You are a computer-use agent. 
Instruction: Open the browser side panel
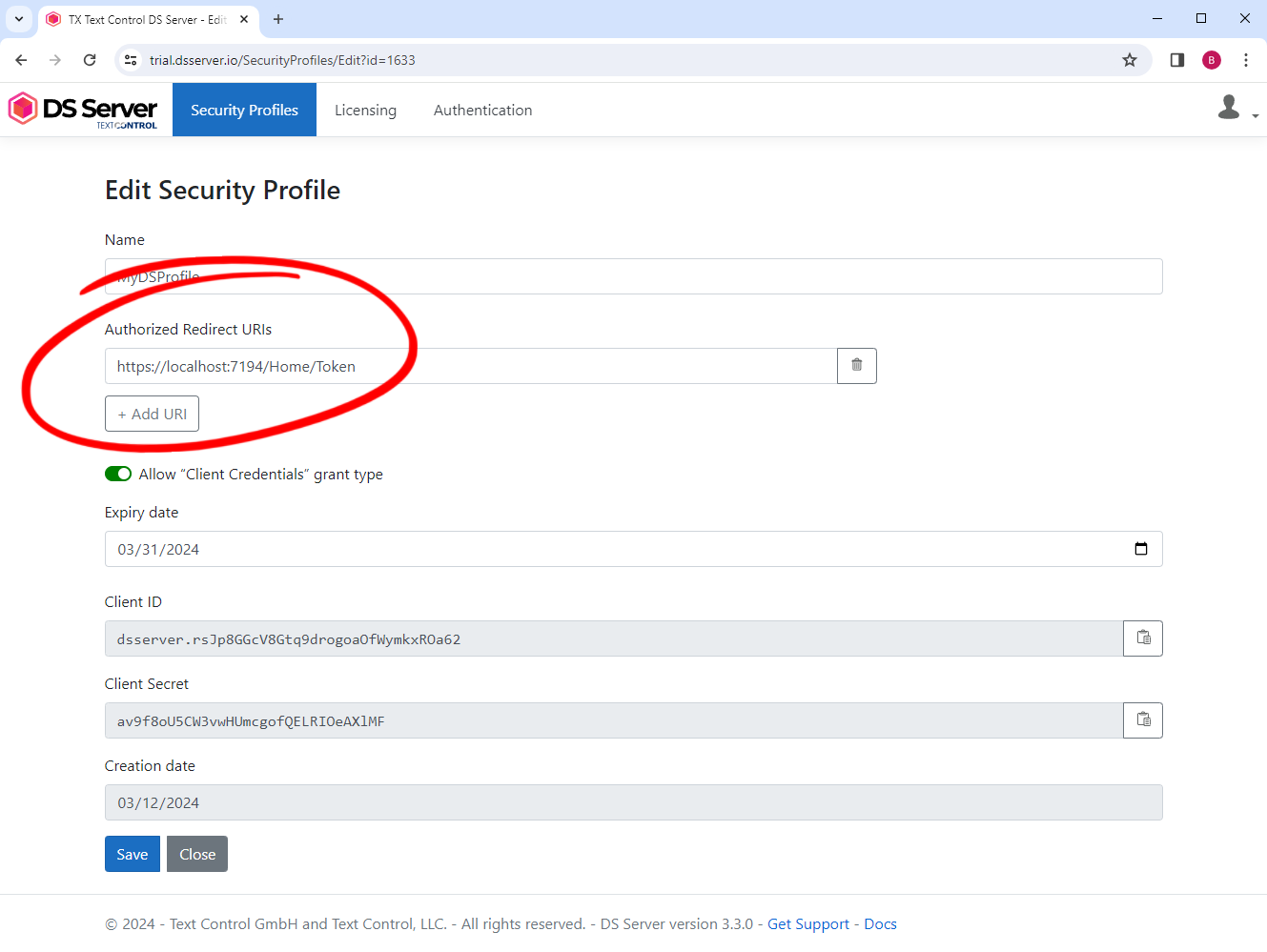pos(1177,60)
